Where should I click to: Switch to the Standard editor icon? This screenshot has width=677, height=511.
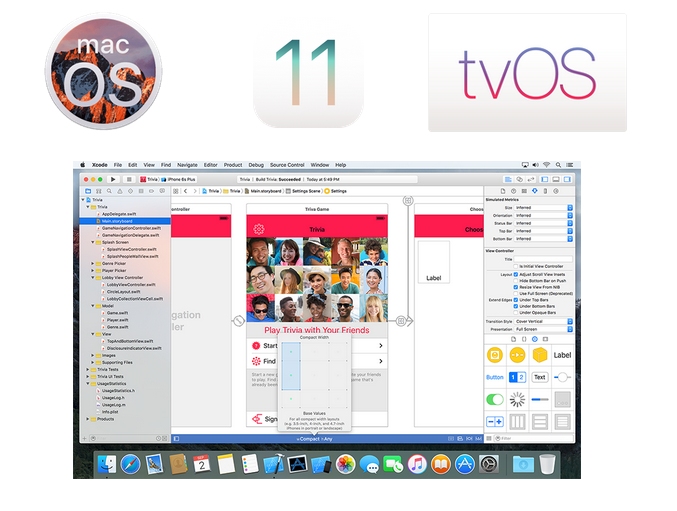[508, 179]
